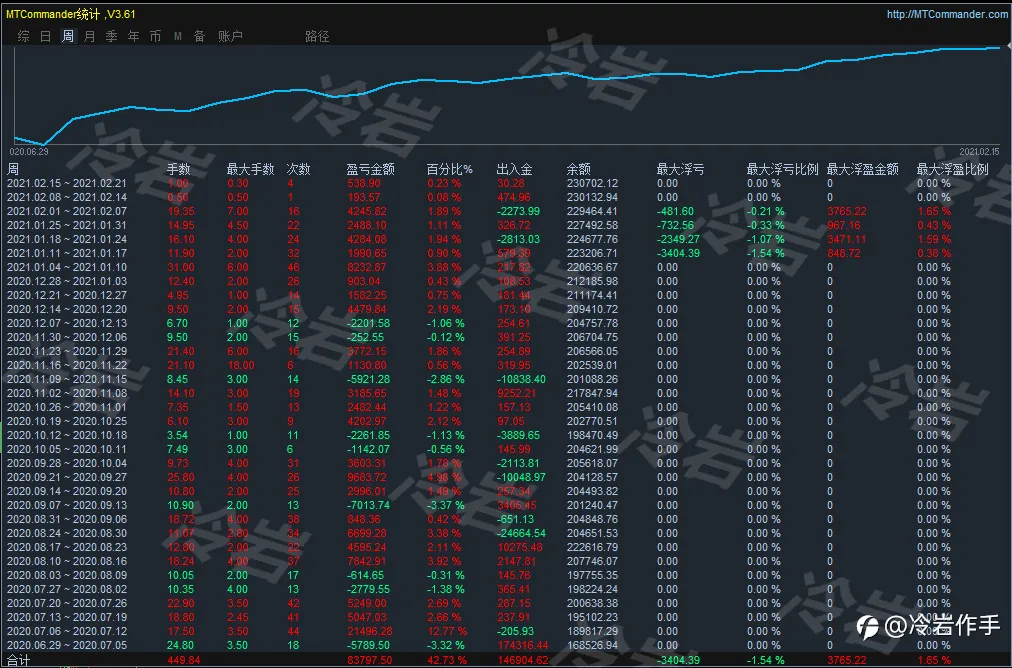Screen dimensions: 1012x668
Task: Sort by the 最大浮盈金额 column header
Action: pos(862,169)
